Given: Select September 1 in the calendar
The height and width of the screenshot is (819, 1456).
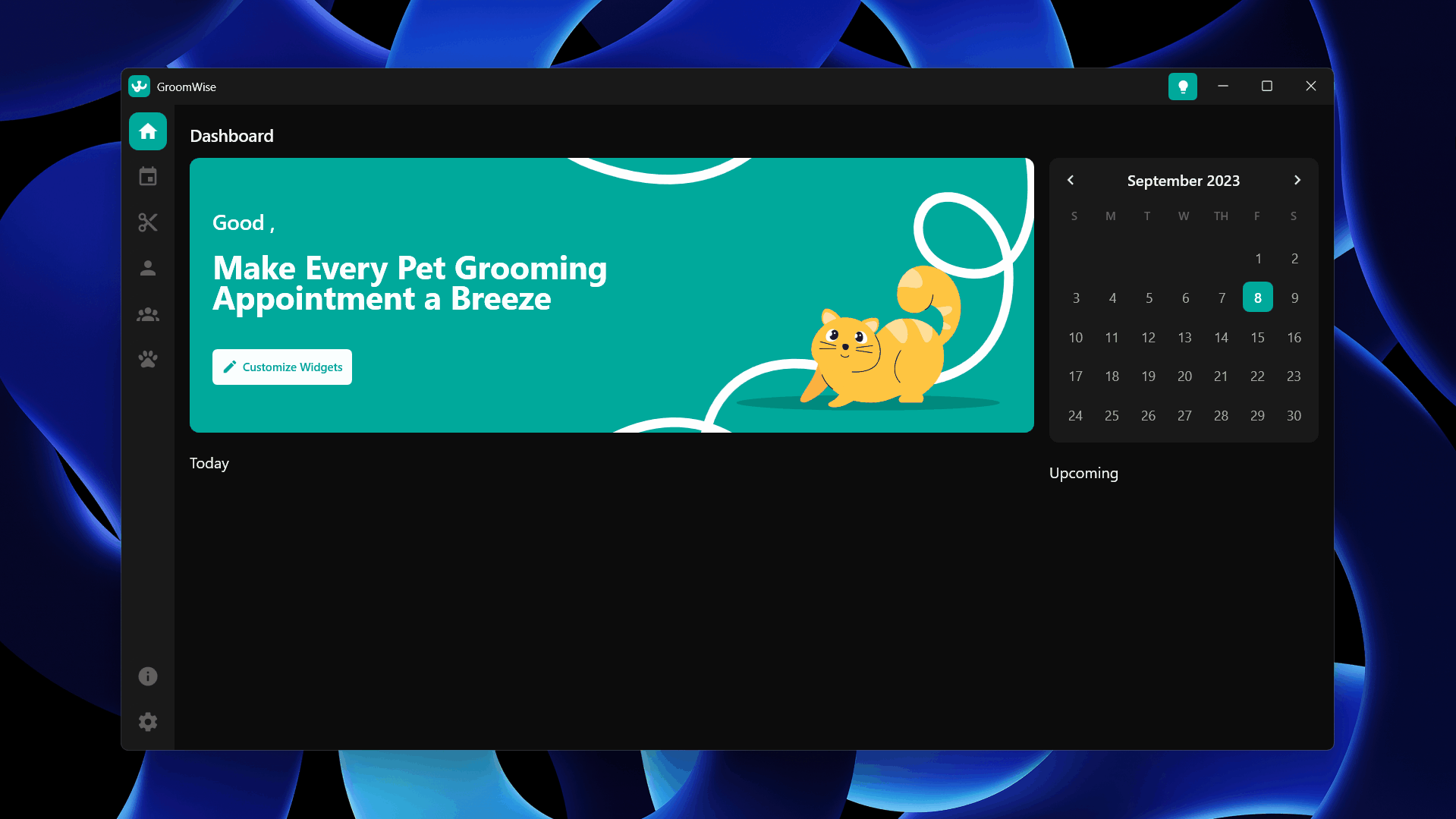Looking at the screenshot, I should pos(1258,259).
